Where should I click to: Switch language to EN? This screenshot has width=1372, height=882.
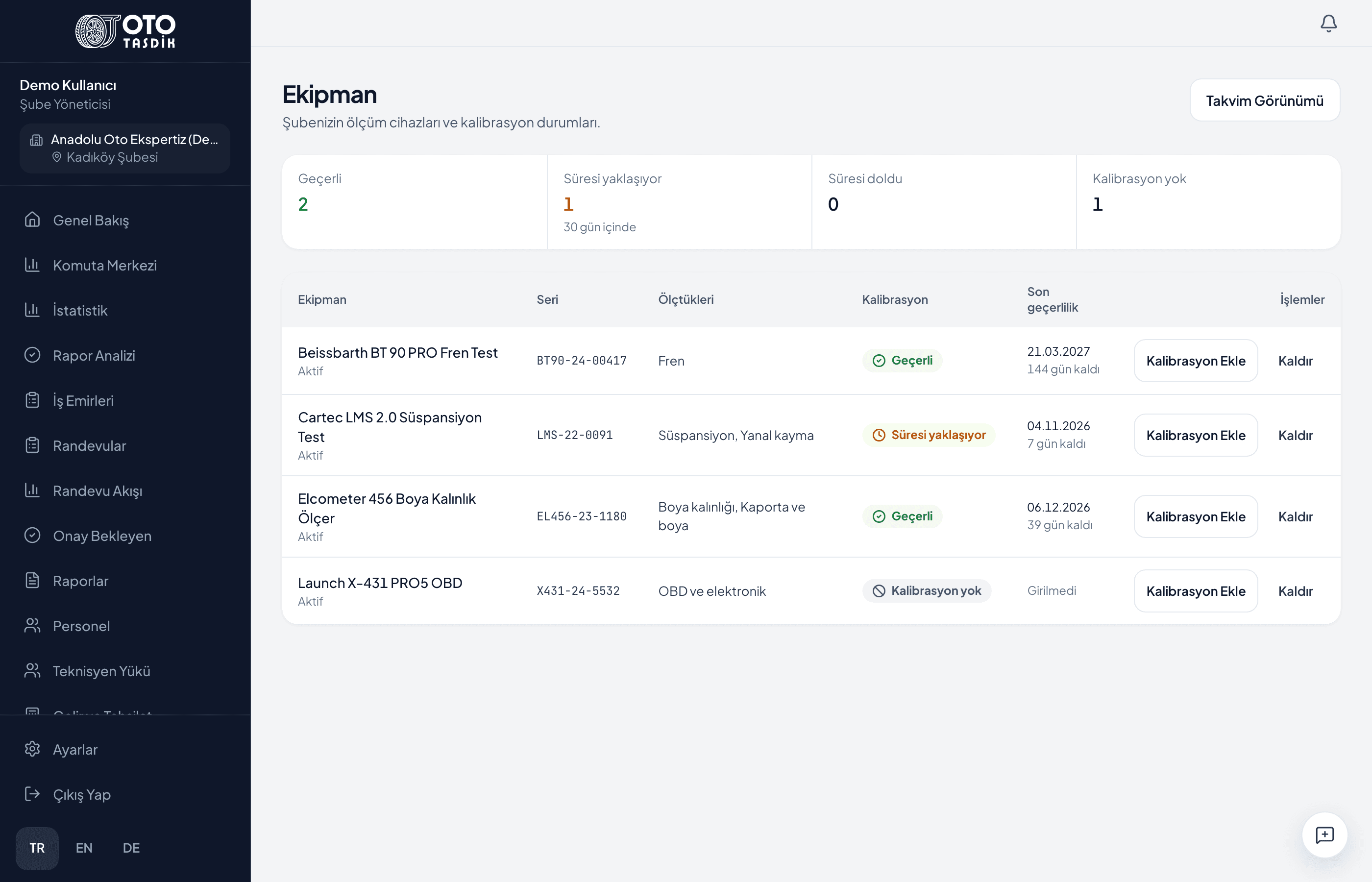pos(84,848)
